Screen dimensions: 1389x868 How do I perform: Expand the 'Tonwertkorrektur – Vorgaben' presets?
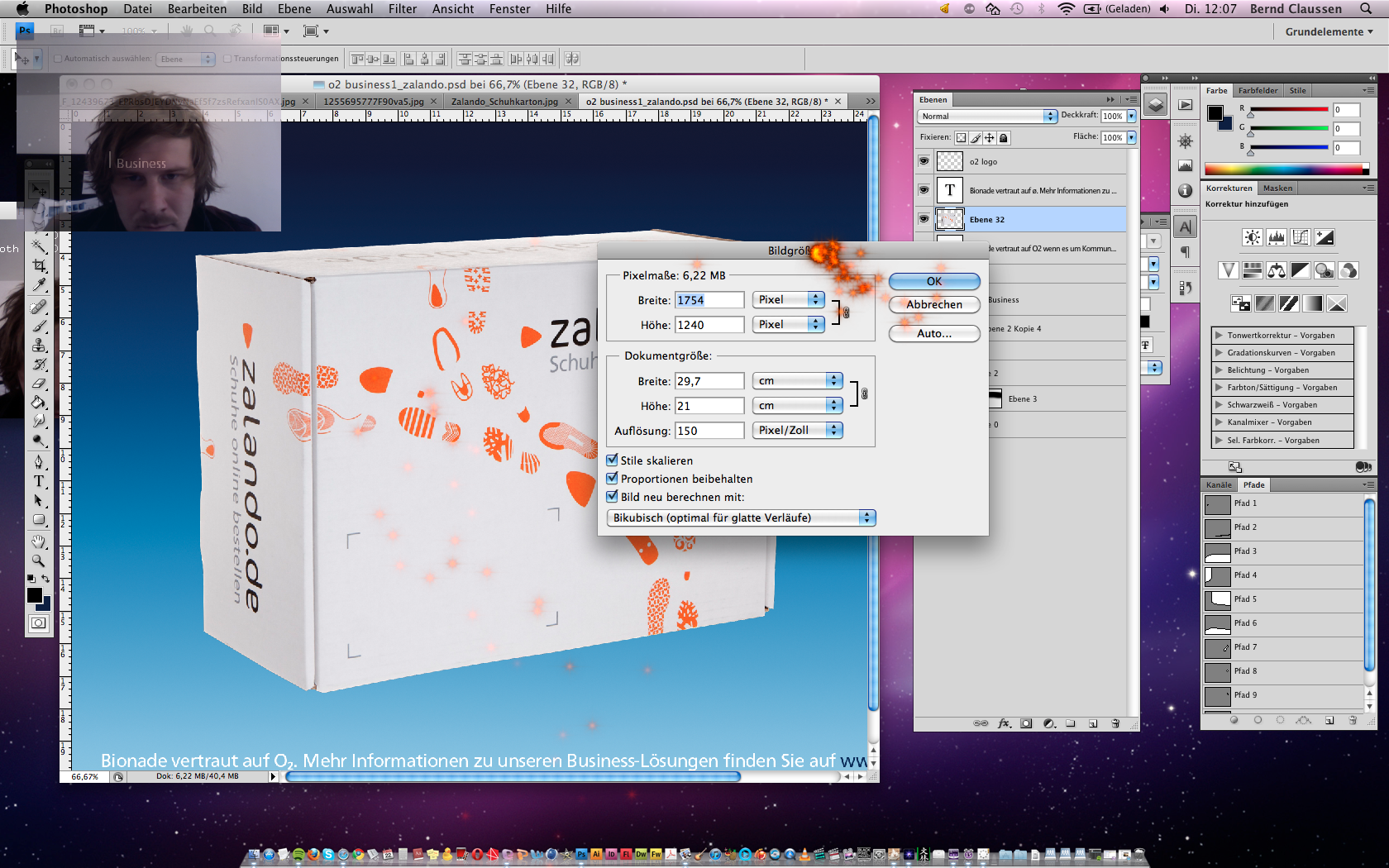1219,336
